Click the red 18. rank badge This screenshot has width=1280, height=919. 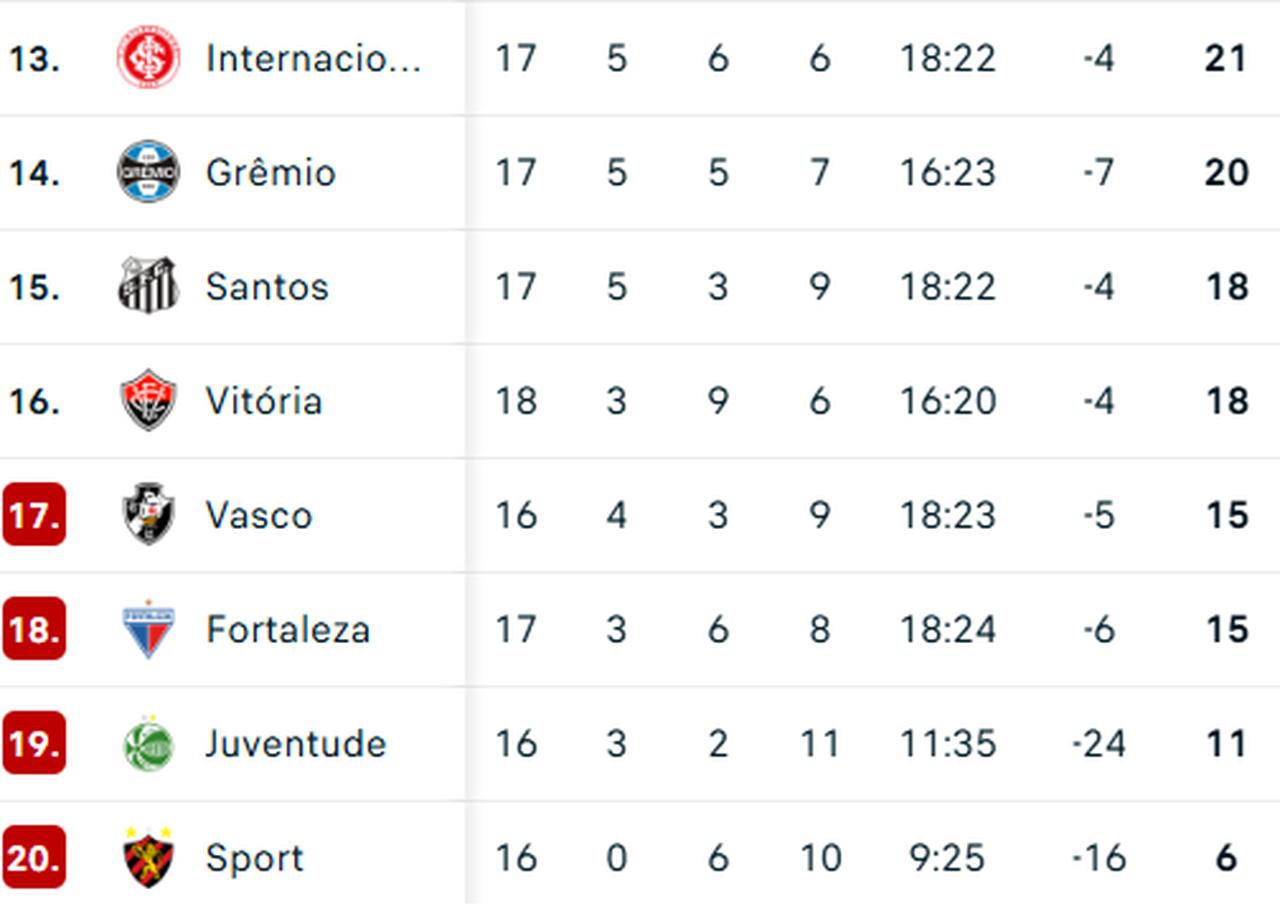[34, 629]
